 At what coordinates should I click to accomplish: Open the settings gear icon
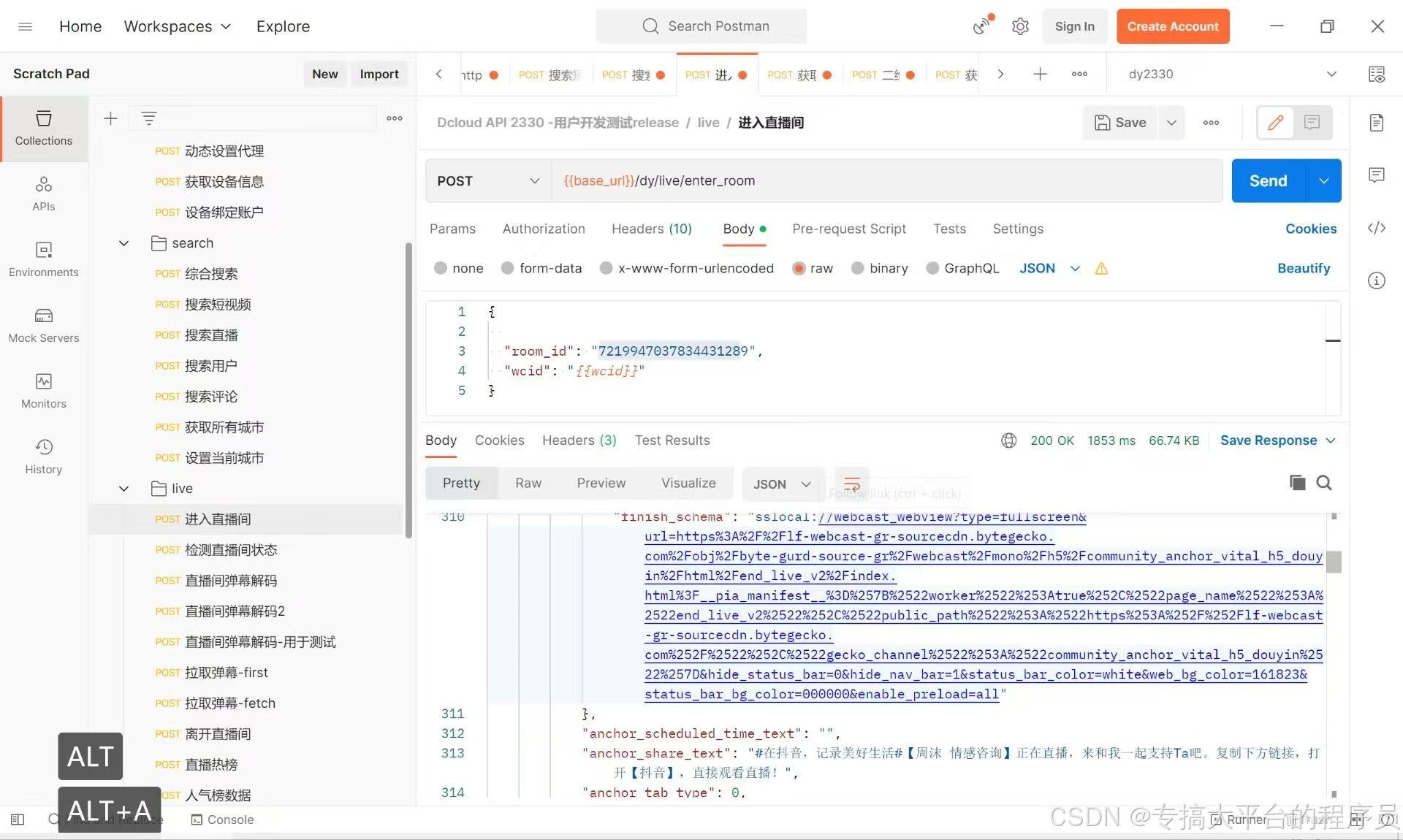click(x=1020, y=26)
